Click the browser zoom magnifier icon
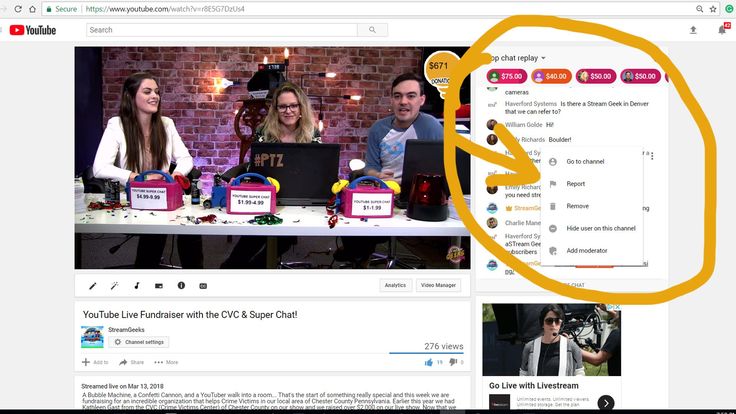This screenshot has height=414, width=736. click(x=699, y=9)
